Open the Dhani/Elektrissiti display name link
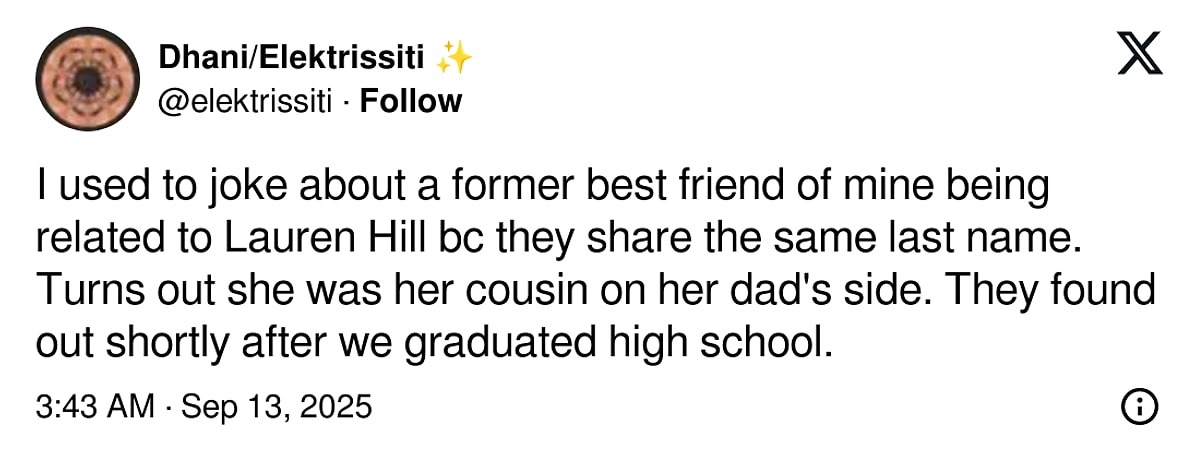This screenshot has height=466, width=1200. click(x=295, y=60)
